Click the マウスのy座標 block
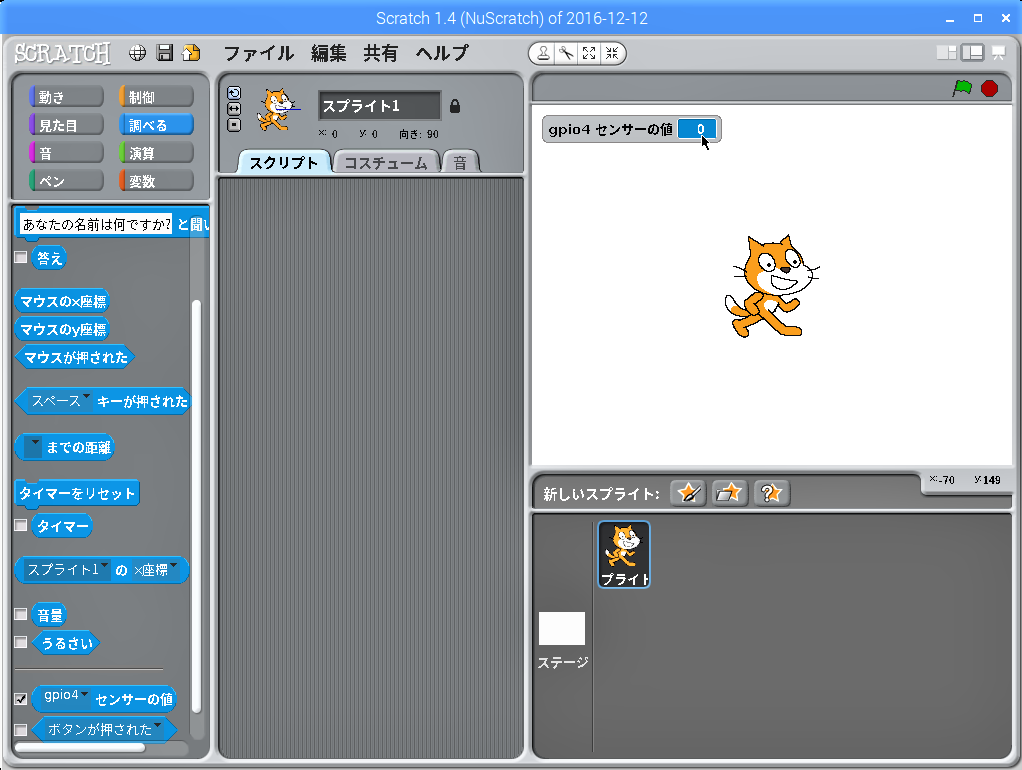Image resolution: width=1022 pixels, height=770 pixels. coord(63,329)
